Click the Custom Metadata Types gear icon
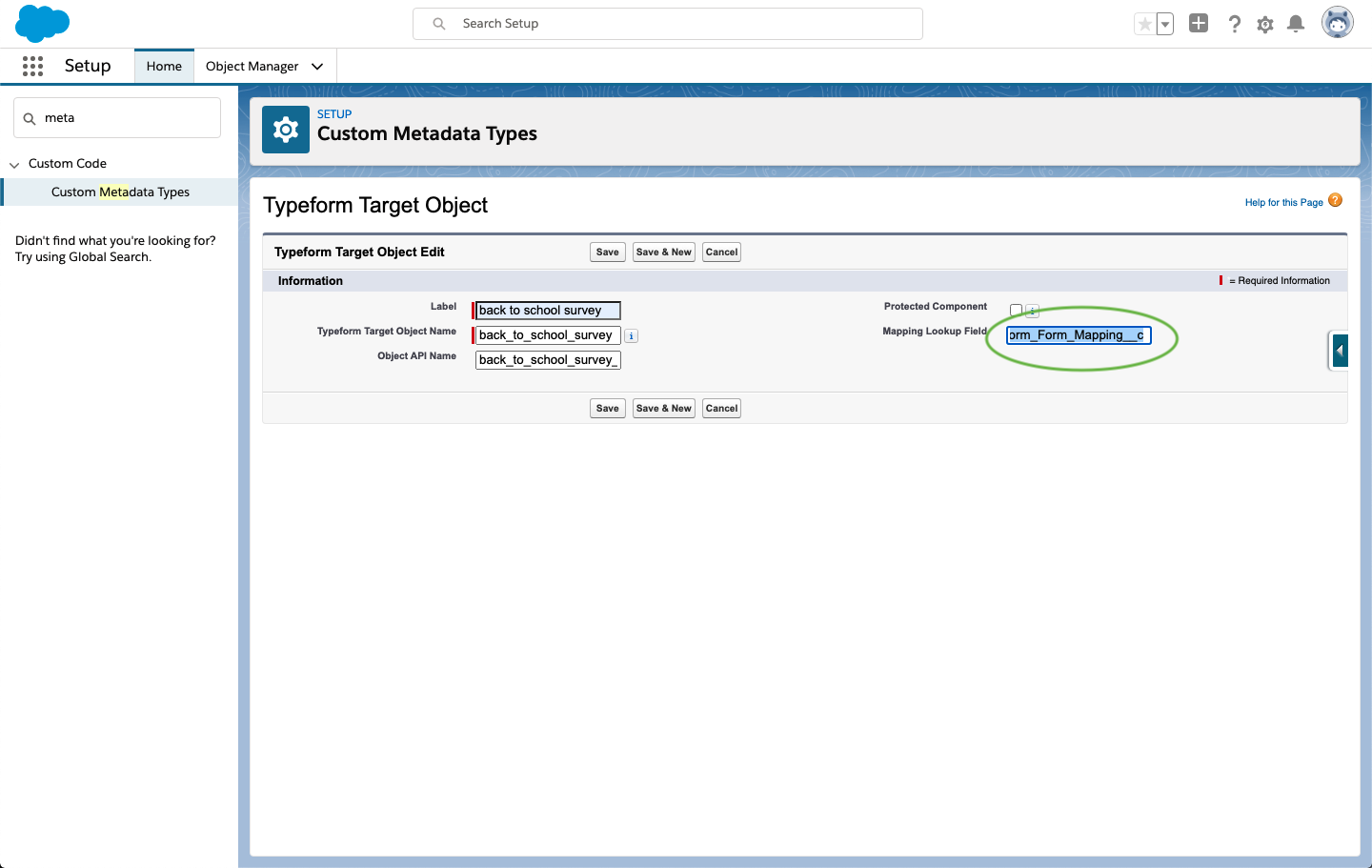 [286, 130]
